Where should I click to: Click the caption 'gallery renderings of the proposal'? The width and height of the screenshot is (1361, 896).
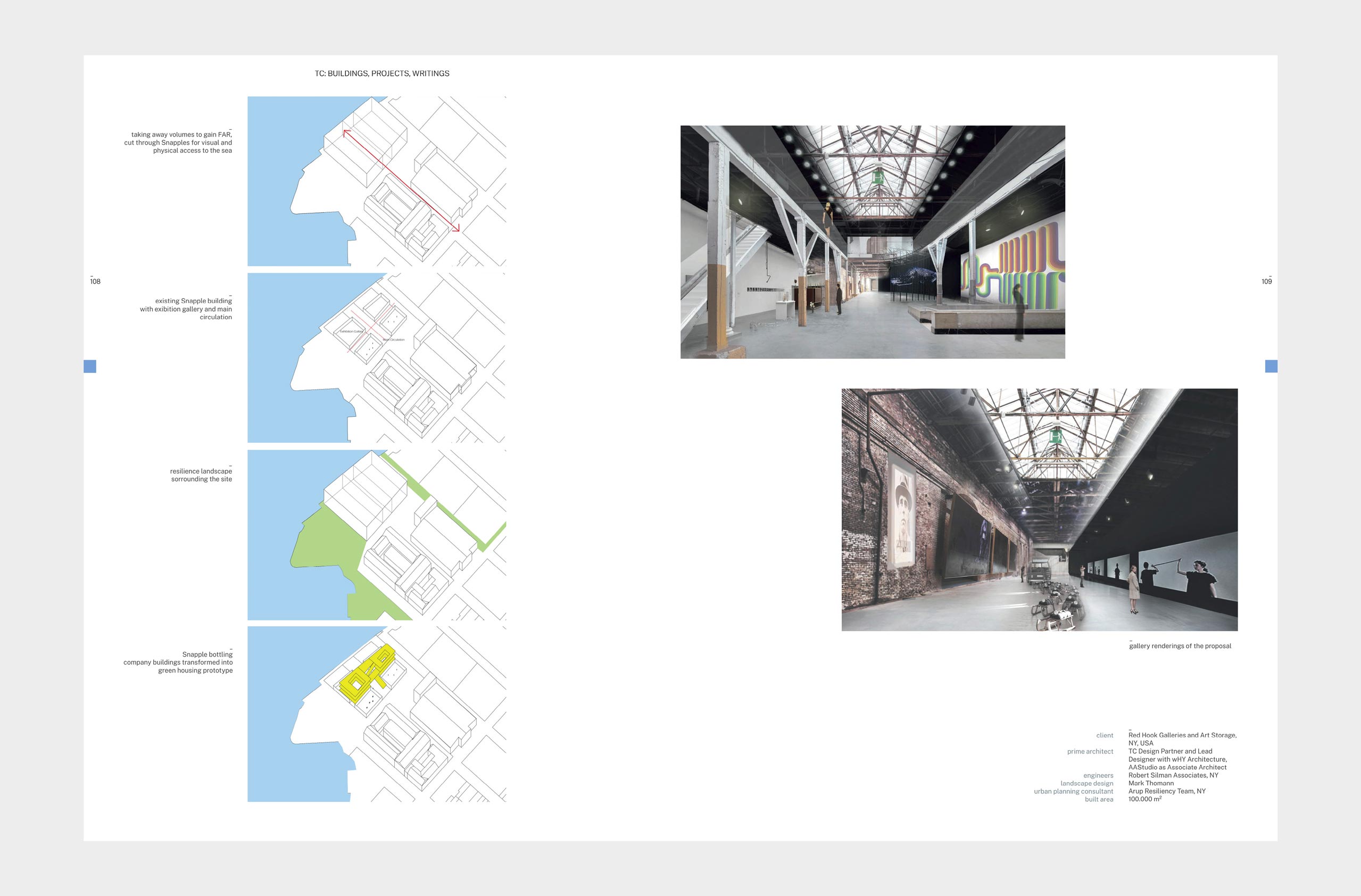1179,645
